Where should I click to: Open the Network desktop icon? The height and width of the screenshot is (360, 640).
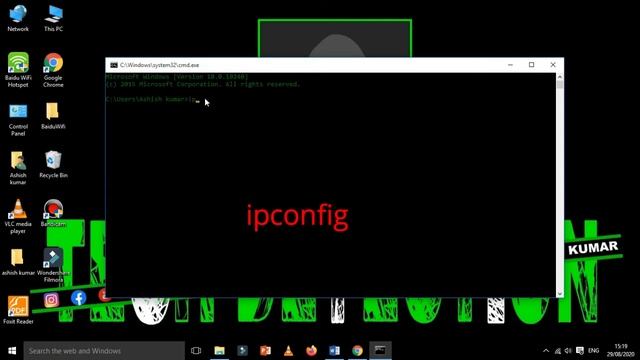(x=18, y=18)
